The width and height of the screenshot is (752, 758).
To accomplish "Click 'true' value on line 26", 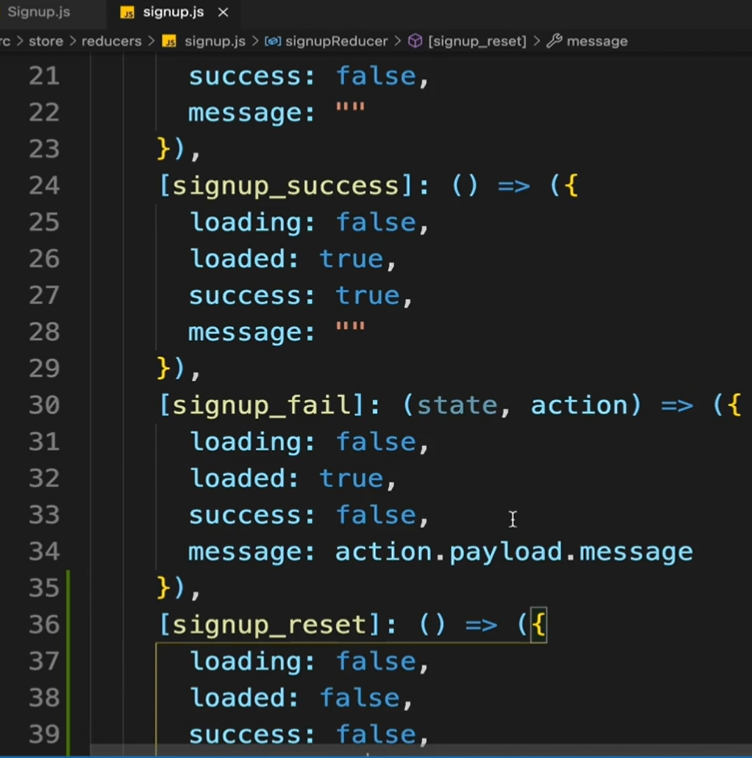I will (x=351, y=259).
